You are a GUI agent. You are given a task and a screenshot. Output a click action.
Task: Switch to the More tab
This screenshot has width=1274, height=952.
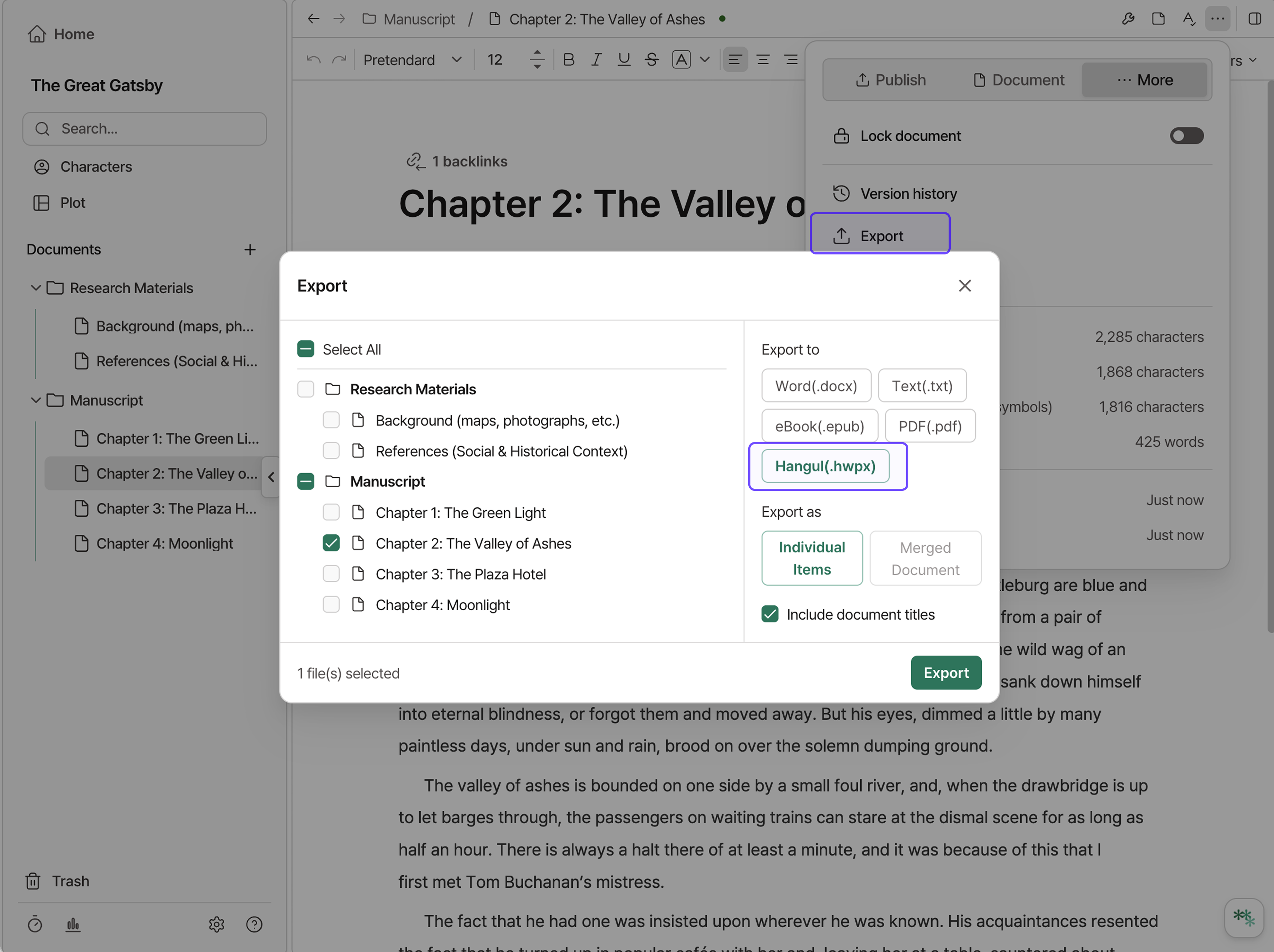click(x=1144, y=80)
